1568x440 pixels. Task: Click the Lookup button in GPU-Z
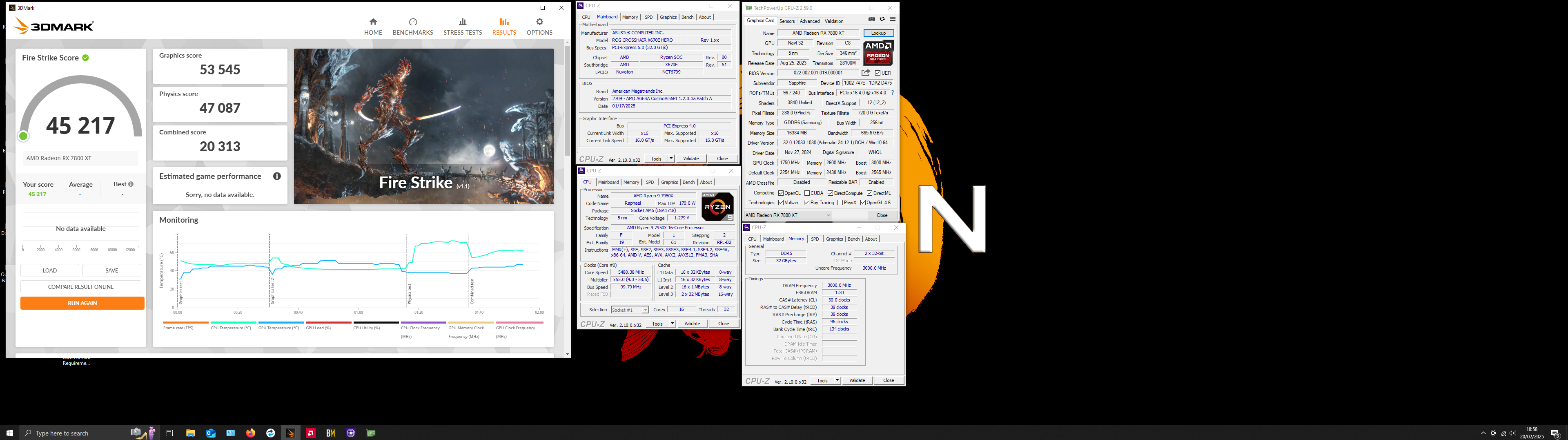878,33
